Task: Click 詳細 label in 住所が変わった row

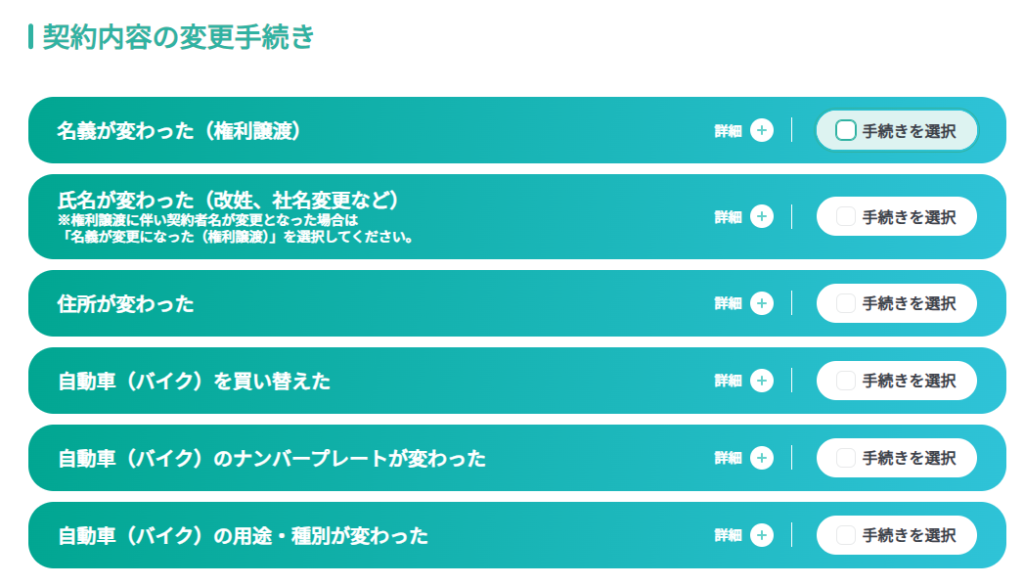Action: (728, 304)
